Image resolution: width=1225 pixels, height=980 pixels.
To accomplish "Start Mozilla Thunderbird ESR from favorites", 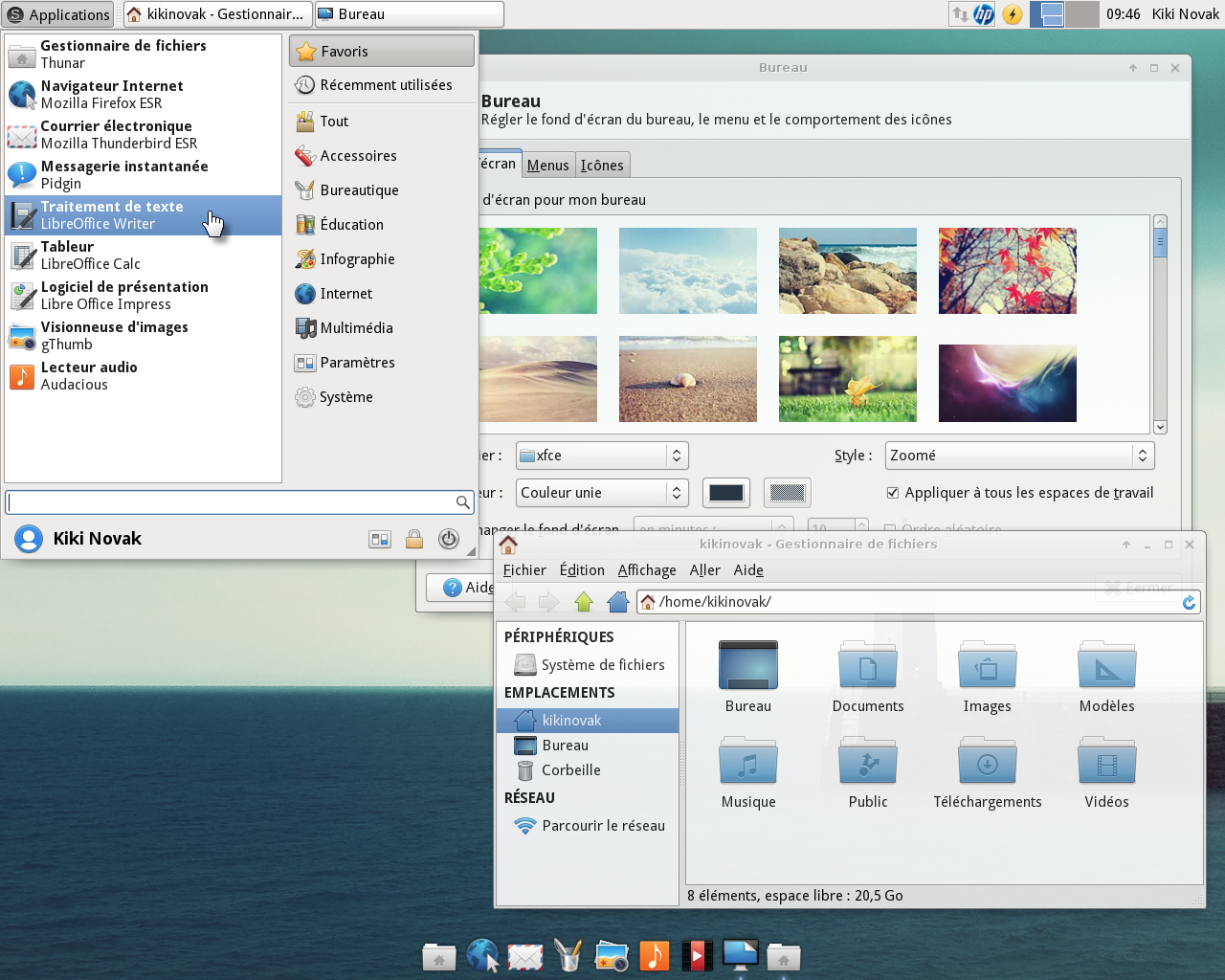I will 144,135.
